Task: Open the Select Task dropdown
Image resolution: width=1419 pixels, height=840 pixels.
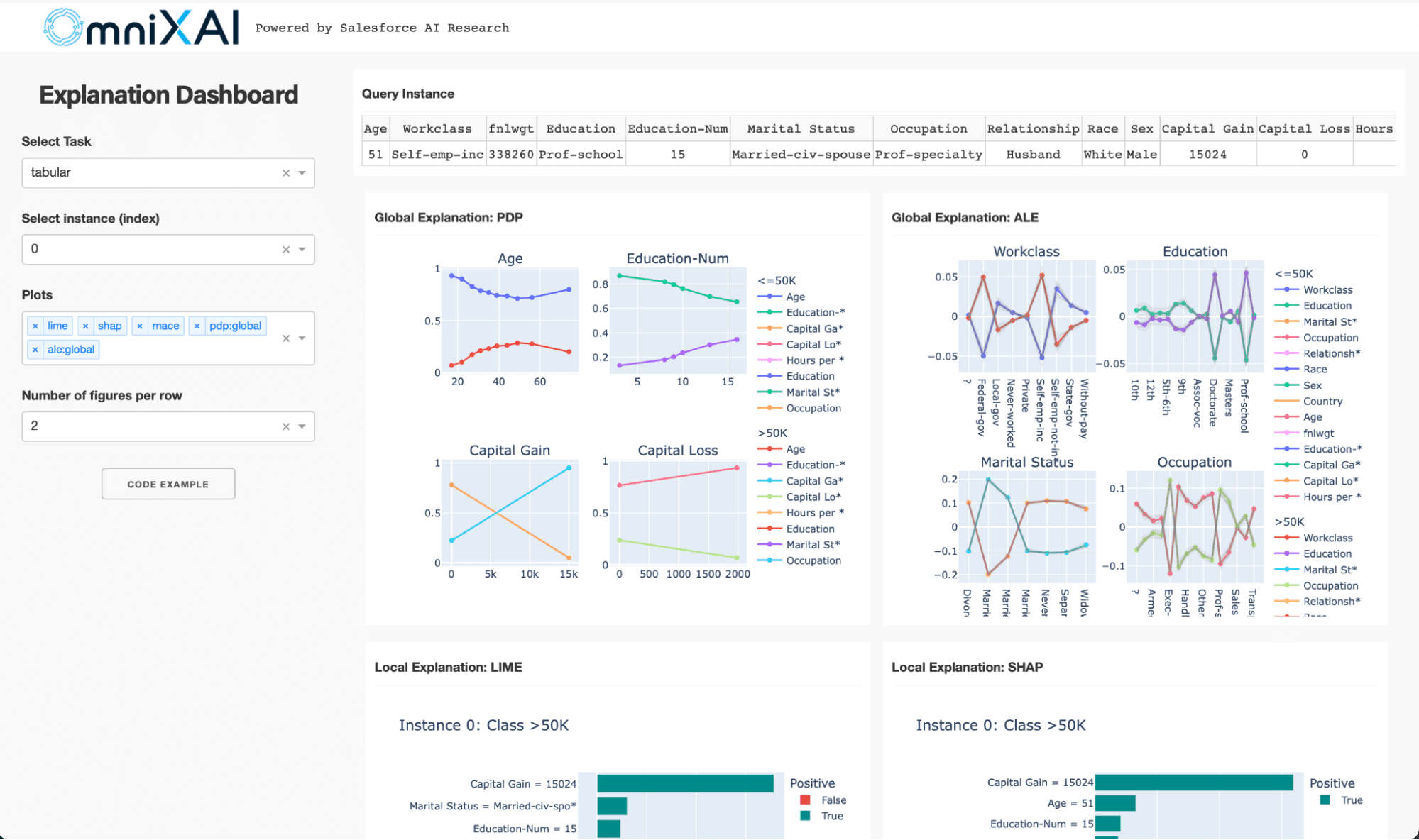Action: [x=303, y=172]
